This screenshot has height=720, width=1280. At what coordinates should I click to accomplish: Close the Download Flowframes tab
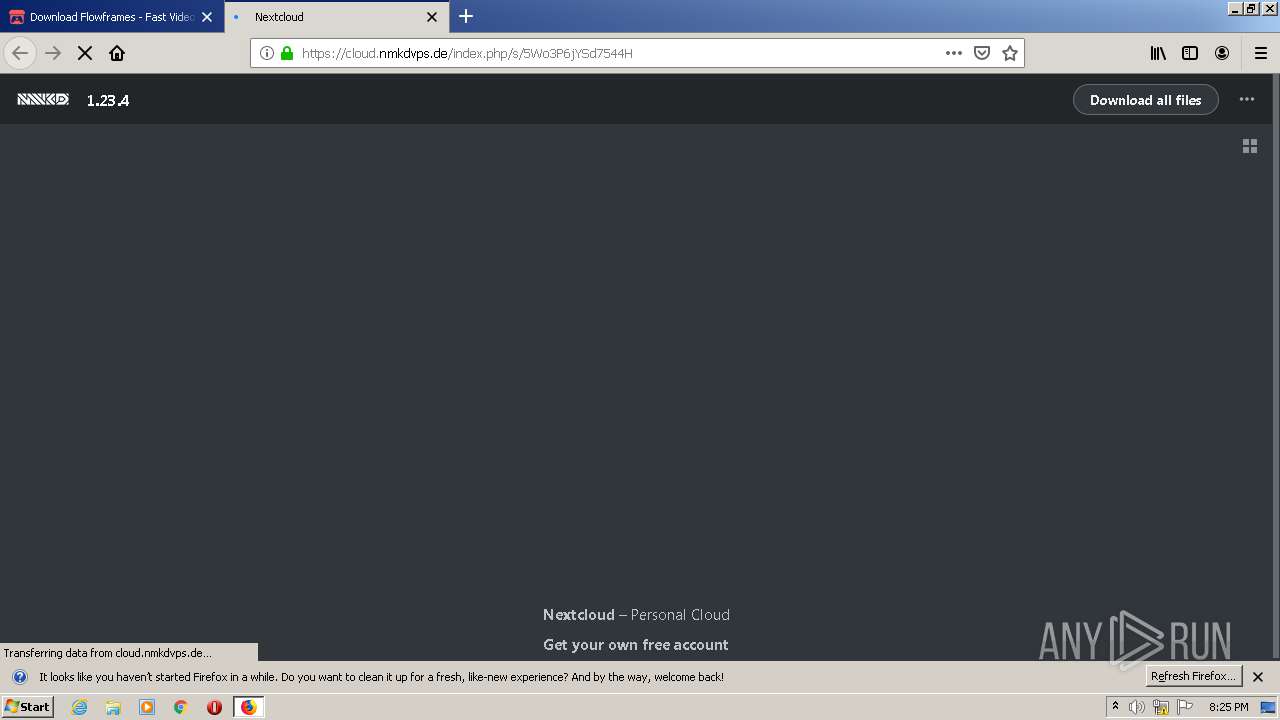(207, 17)
